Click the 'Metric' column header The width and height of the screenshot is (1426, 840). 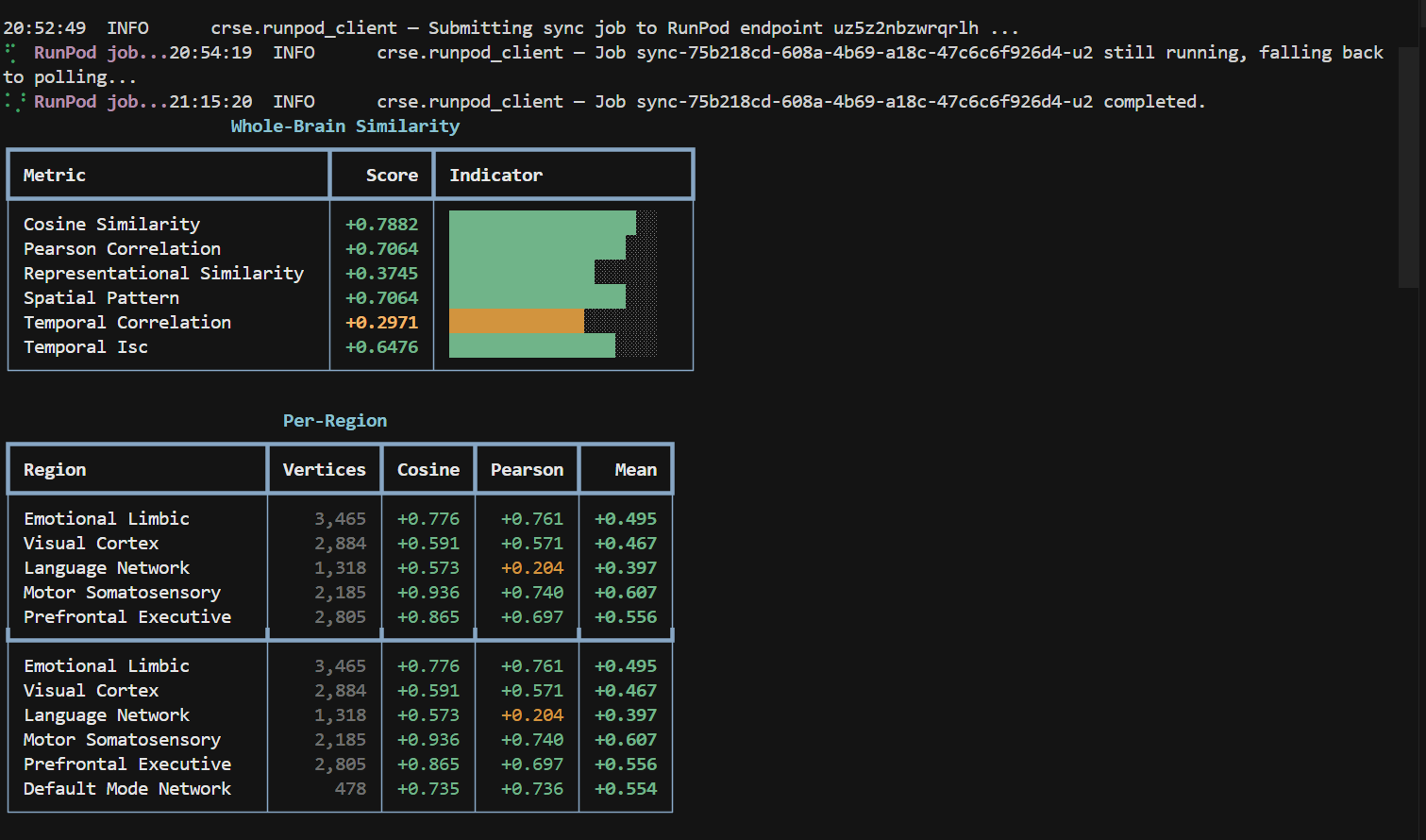(x=55, y=176)
